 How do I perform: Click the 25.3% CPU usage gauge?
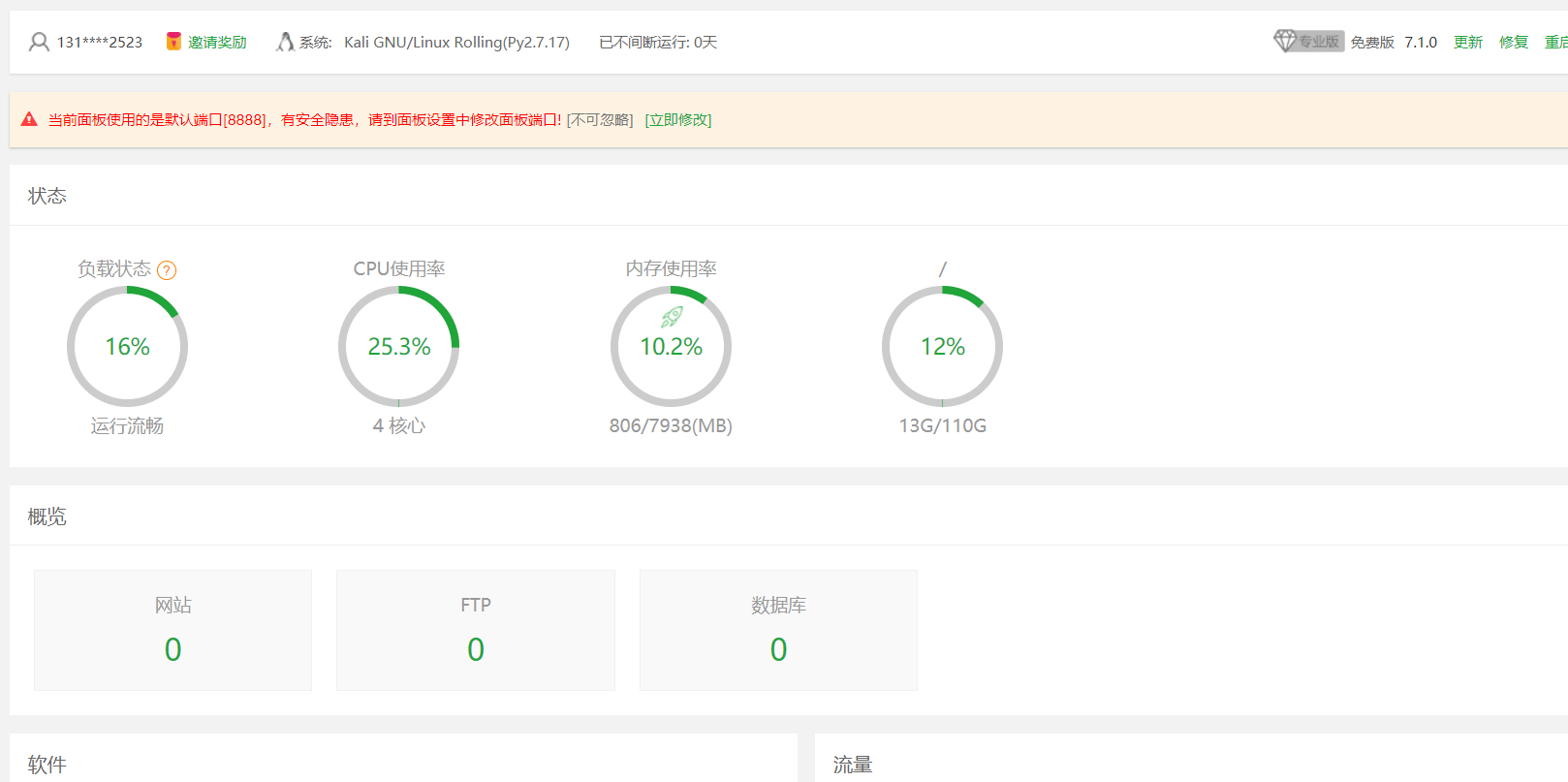pos(398,346)
